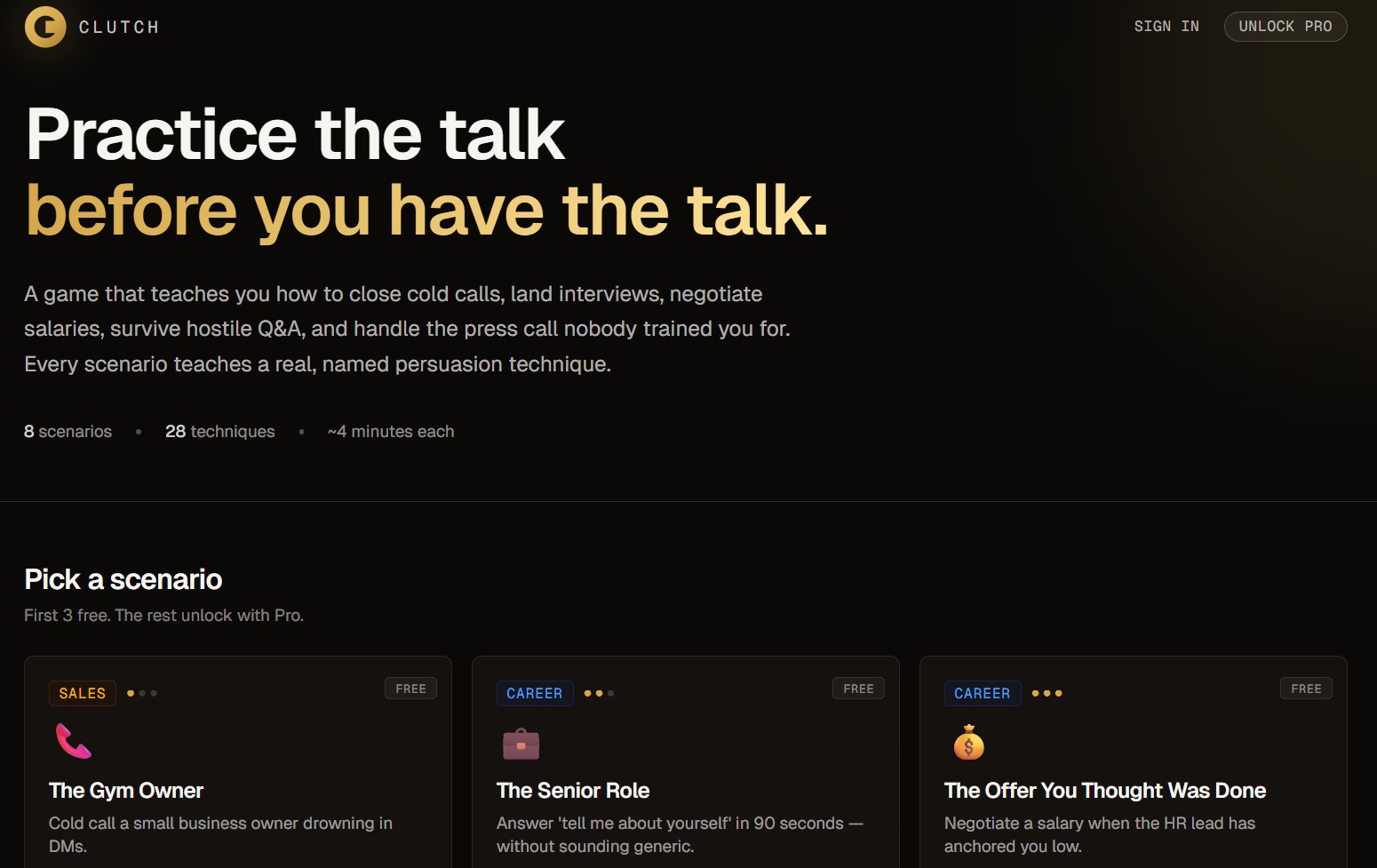Click the '8 scenarios' stat
Screen dimensions: 1377x868
[x=68, y=432]
